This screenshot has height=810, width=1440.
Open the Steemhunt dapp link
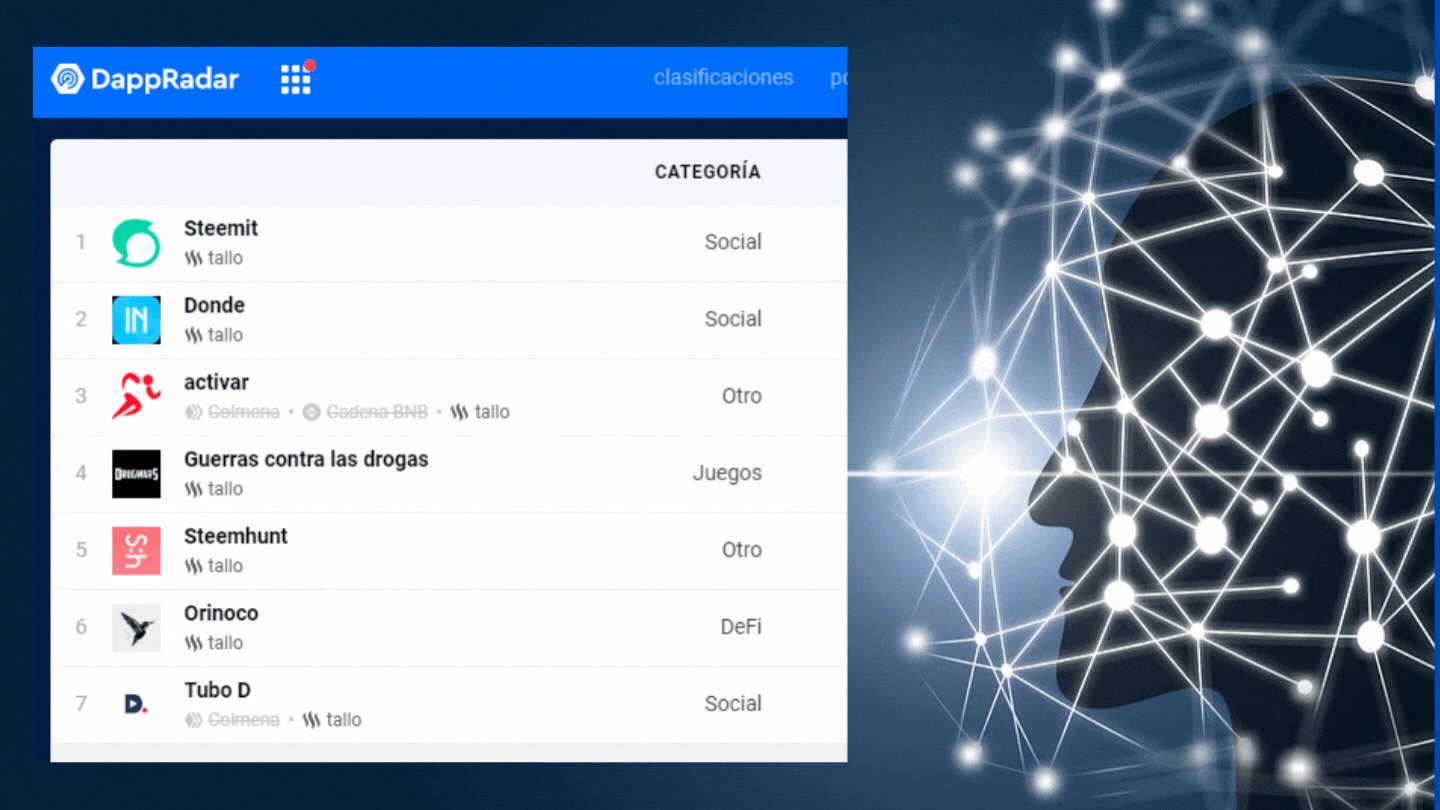pos(236,536)
